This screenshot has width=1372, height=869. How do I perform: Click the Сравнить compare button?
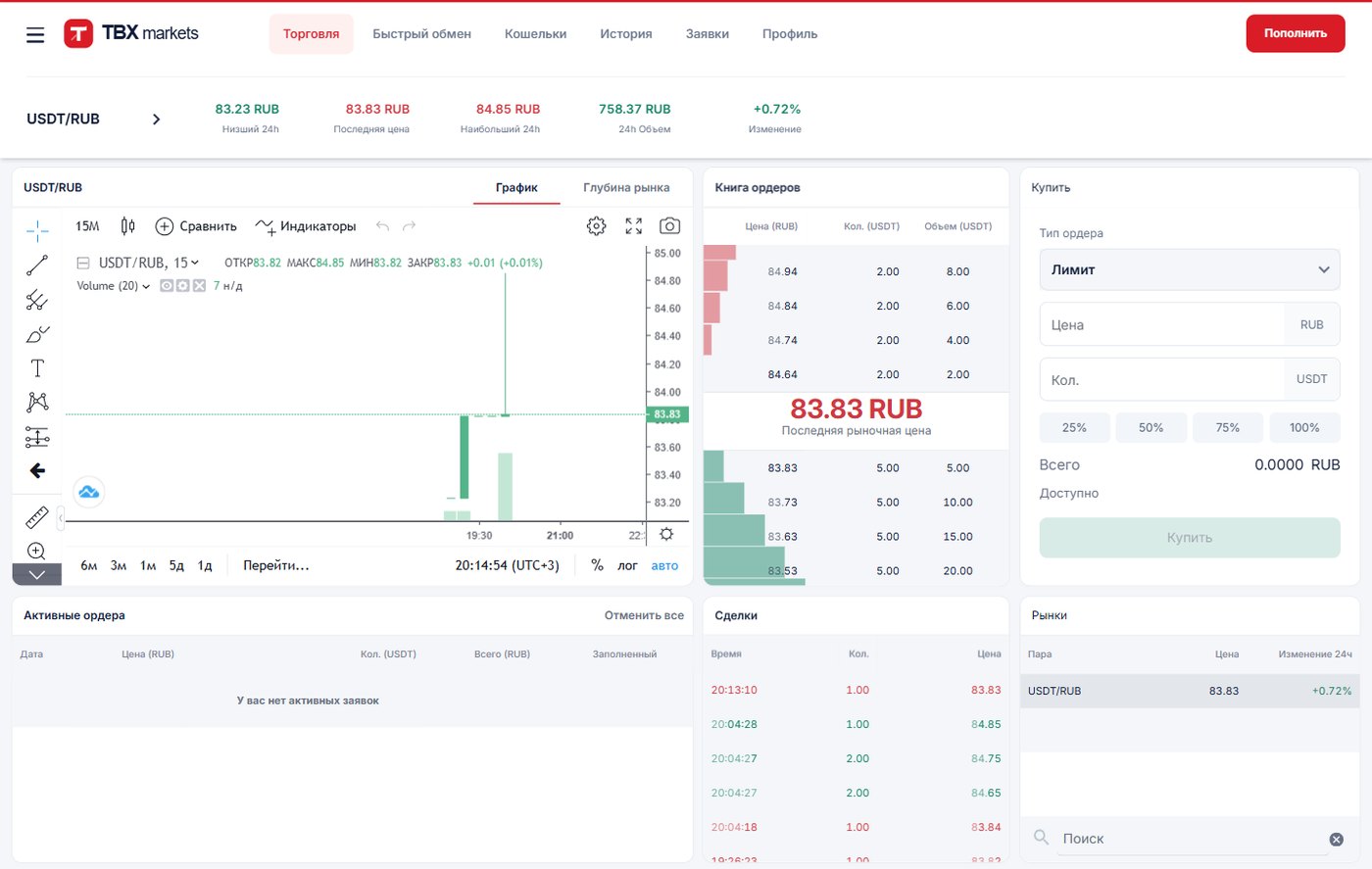click(196, 226)
